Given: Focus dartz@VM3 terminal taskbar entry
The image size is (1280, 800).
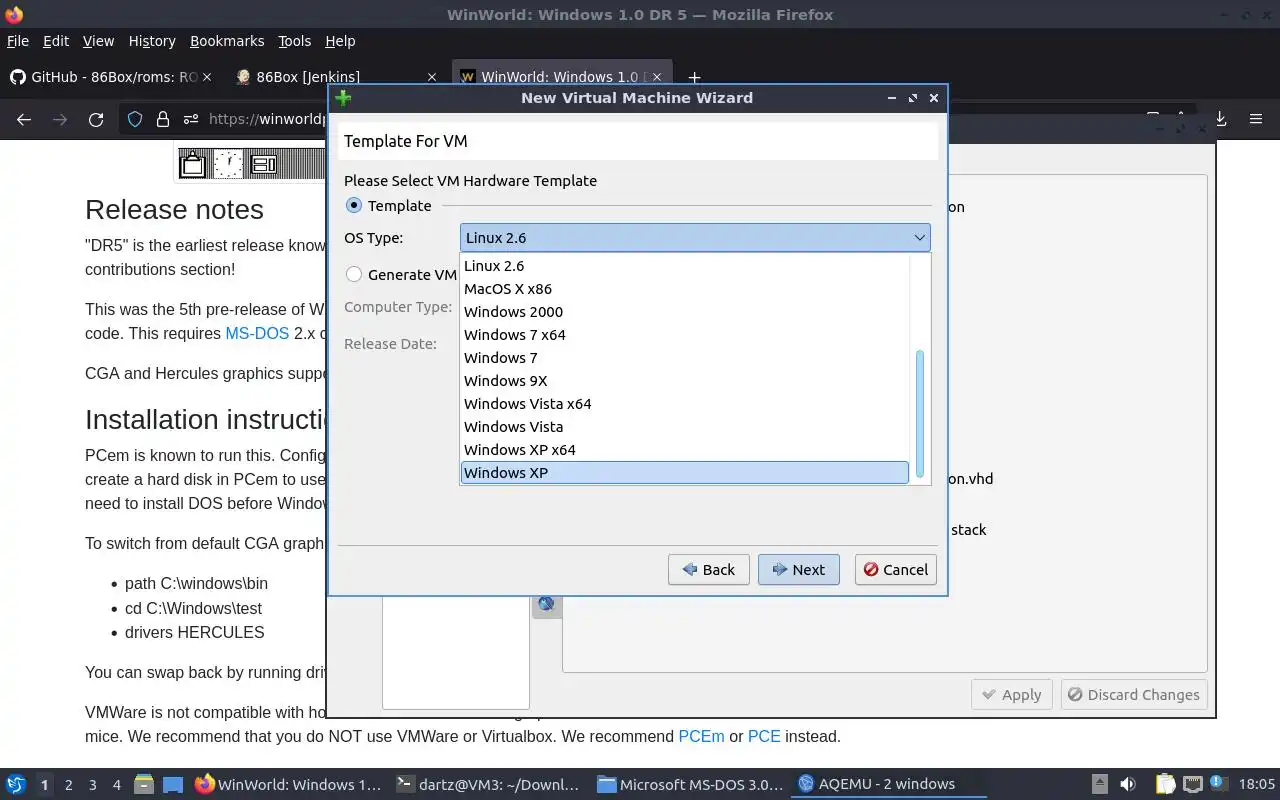Looking at the screenshot, I should tap(489, 784).
